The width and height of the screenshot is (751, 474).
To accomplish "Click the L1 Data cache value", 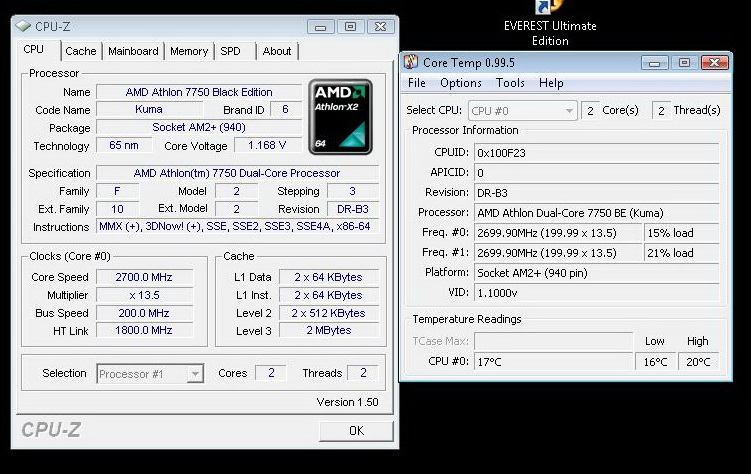I will [x=329, y=277].
